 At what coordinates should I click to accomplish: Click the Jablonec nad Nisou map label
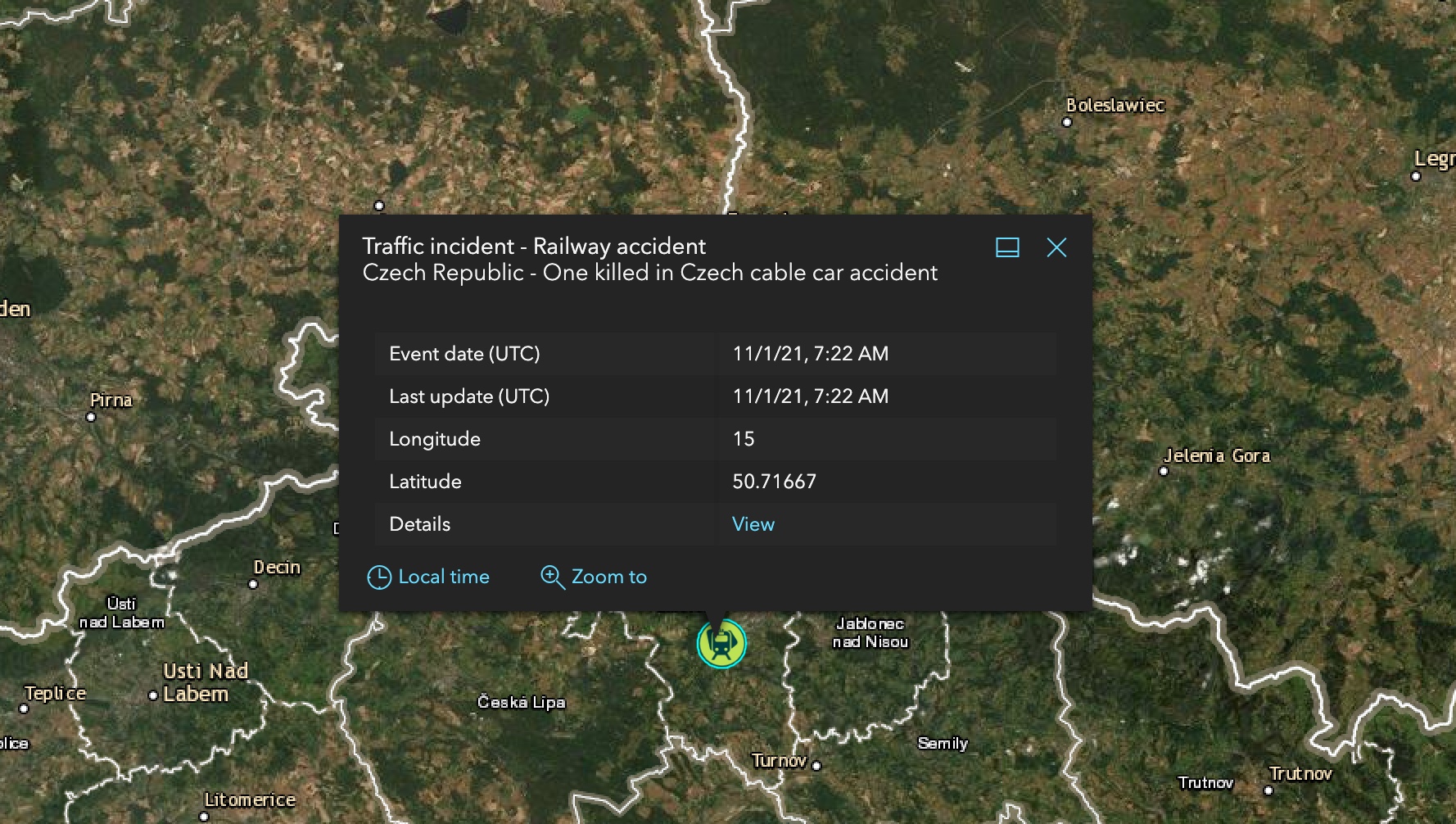point(870,633)
